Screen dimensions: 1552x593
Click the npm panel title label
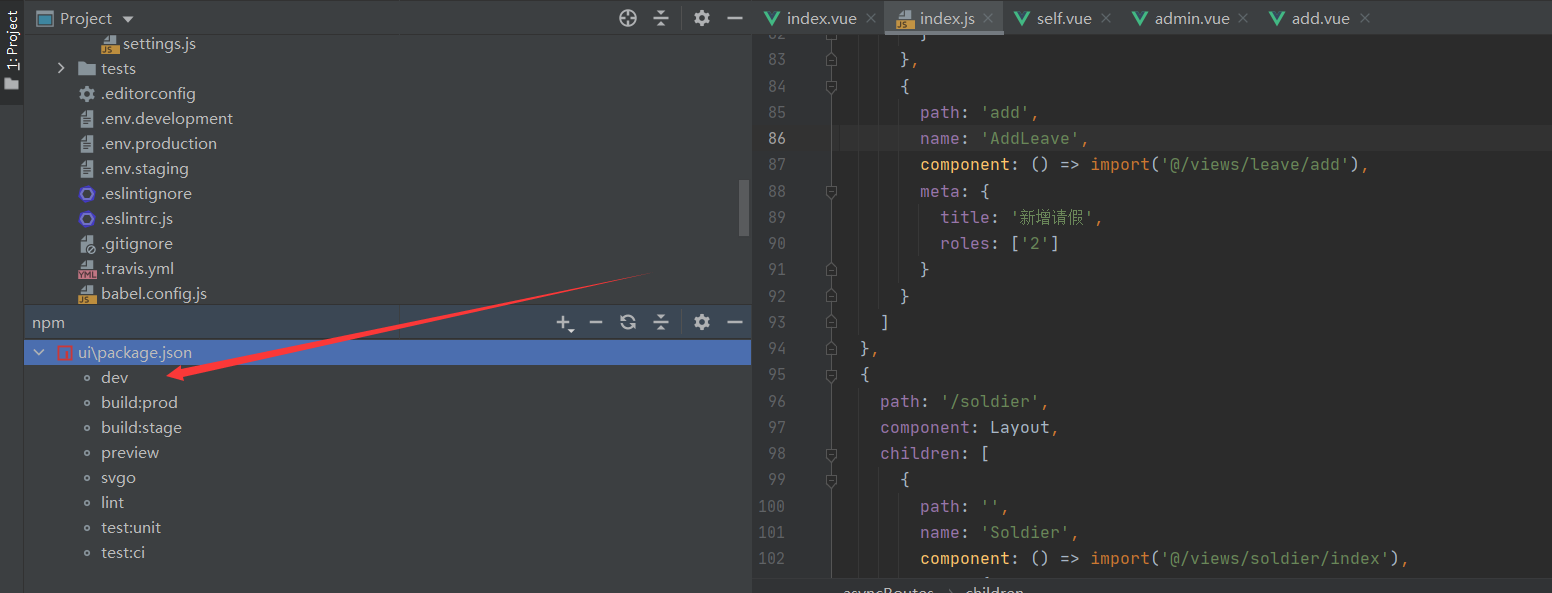48,322
